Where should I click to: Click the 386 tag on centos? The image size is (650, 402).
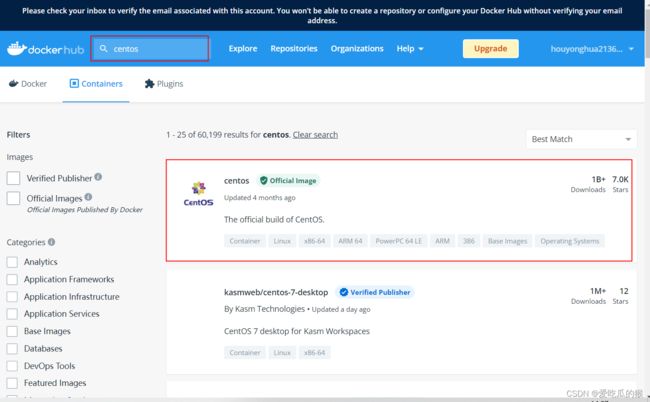click(468, 241)
